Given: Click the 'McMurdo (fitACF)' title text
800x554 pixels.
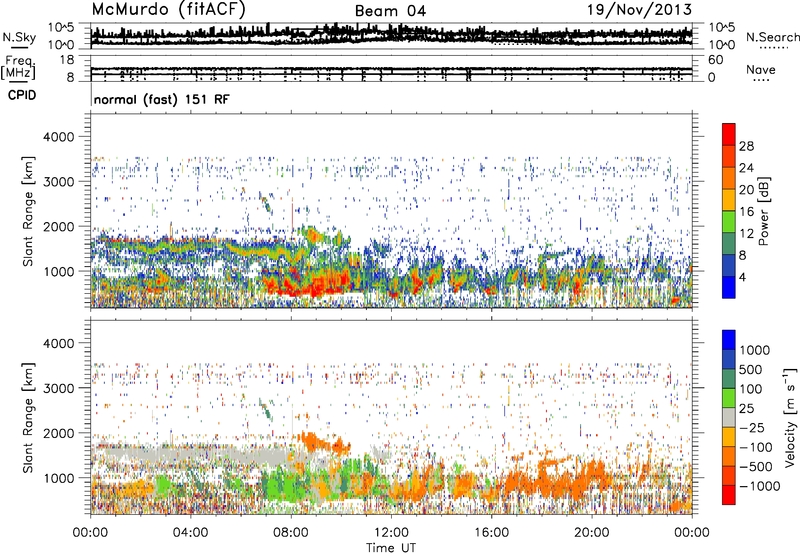Looking at the screenshot, I should [168, 9].
